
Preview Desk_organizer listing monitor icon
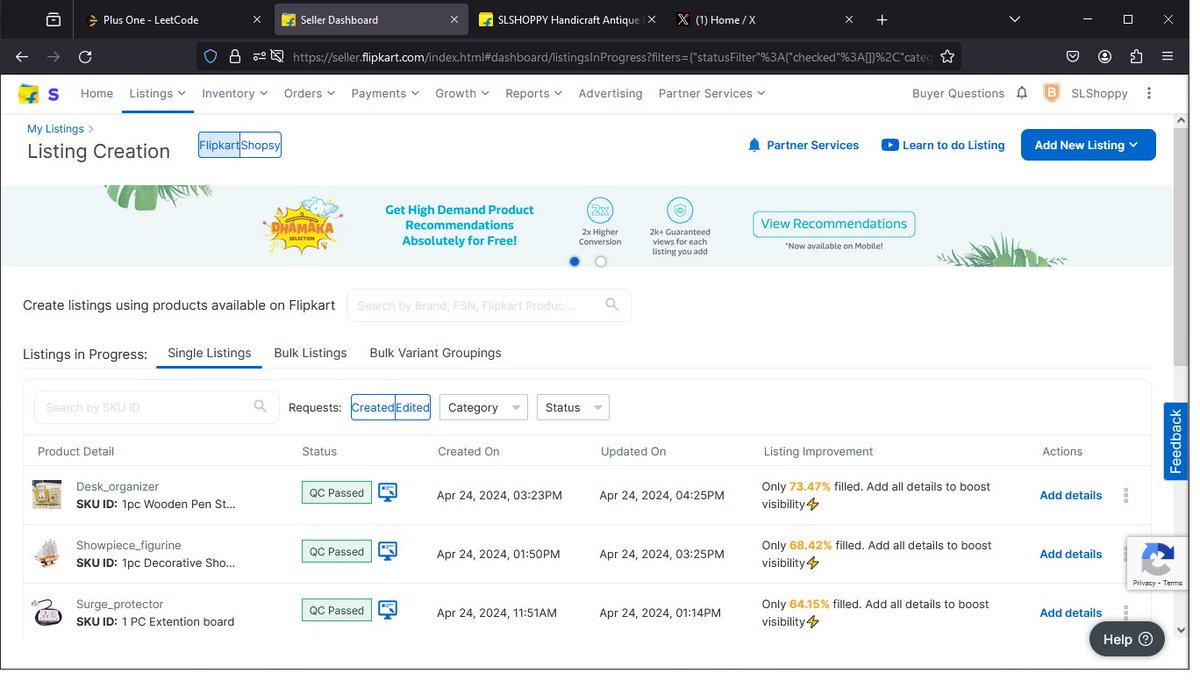click(x=388, y=492)
